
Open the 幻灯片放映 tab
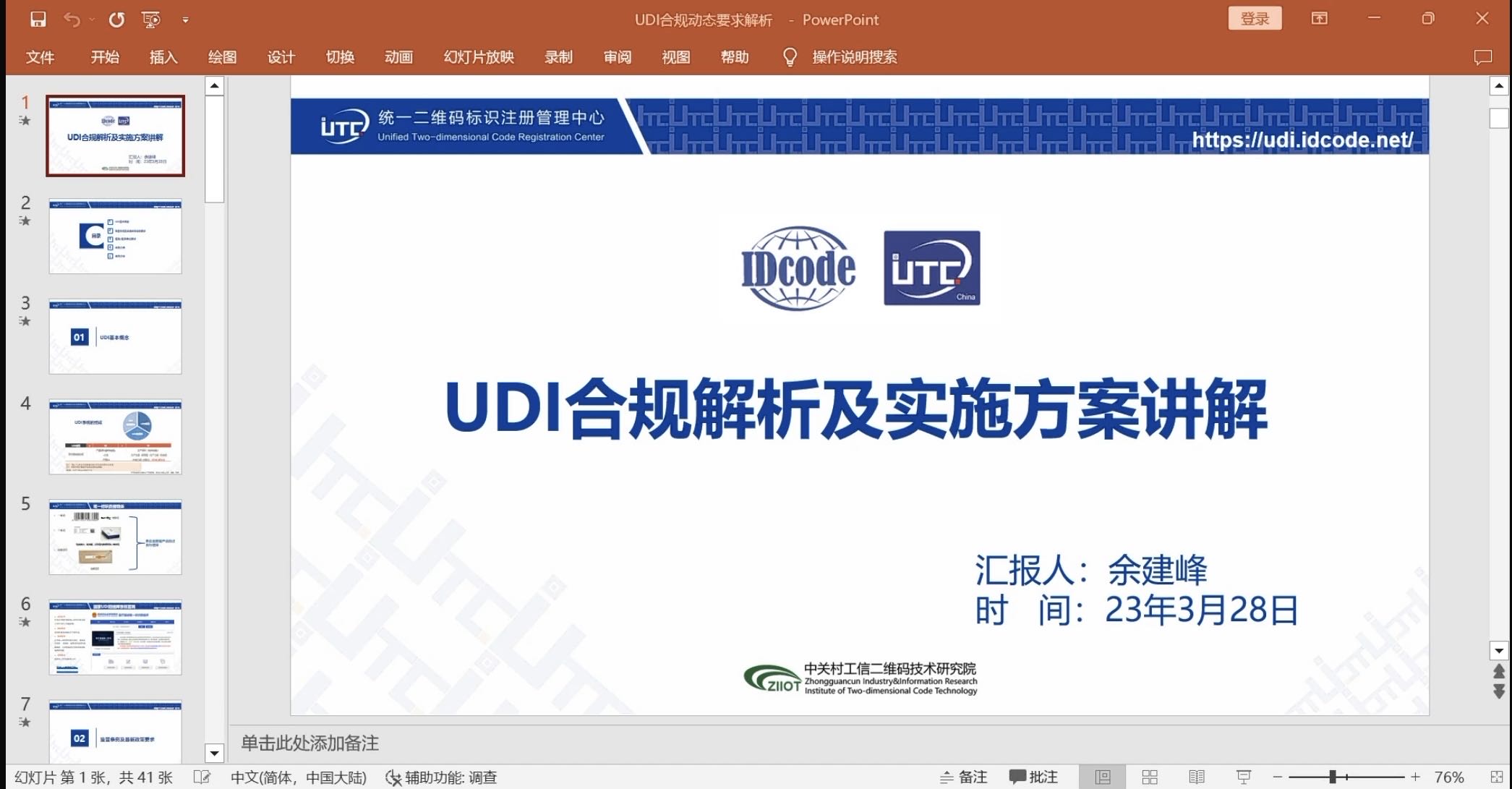click(479, 57)
